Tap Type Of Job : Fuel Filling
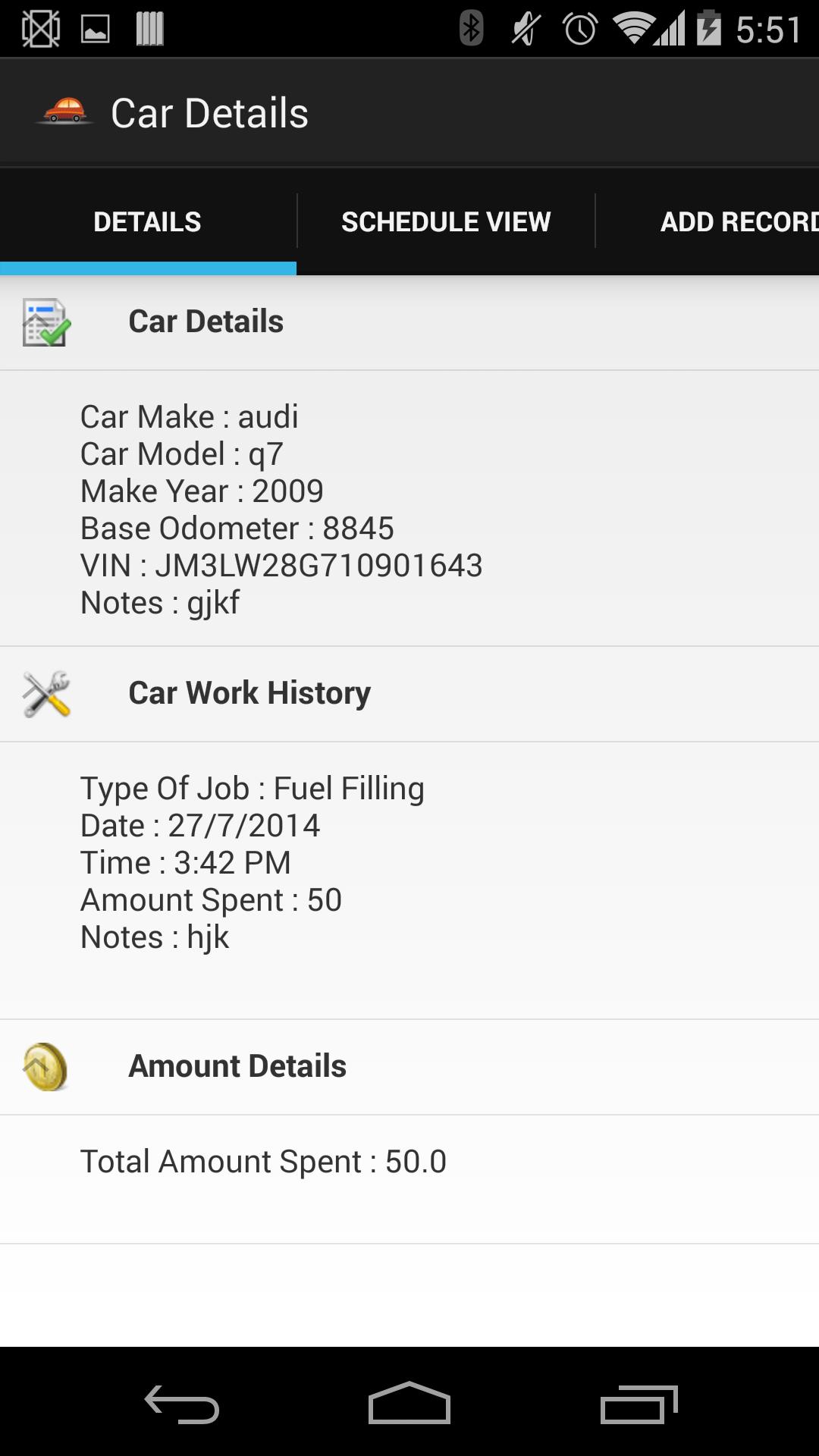The height and width of the screenshot is (1456, 819). pyautogui.click(x=253, y=789)
